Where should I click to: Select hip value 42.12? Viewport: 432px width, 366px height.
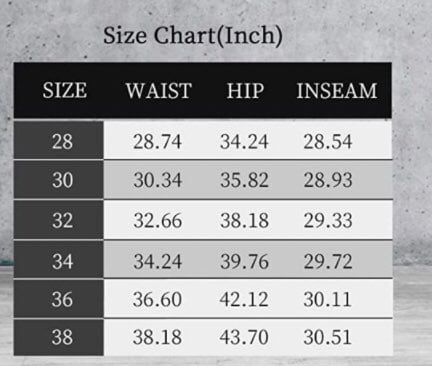[x=244, y=299]
